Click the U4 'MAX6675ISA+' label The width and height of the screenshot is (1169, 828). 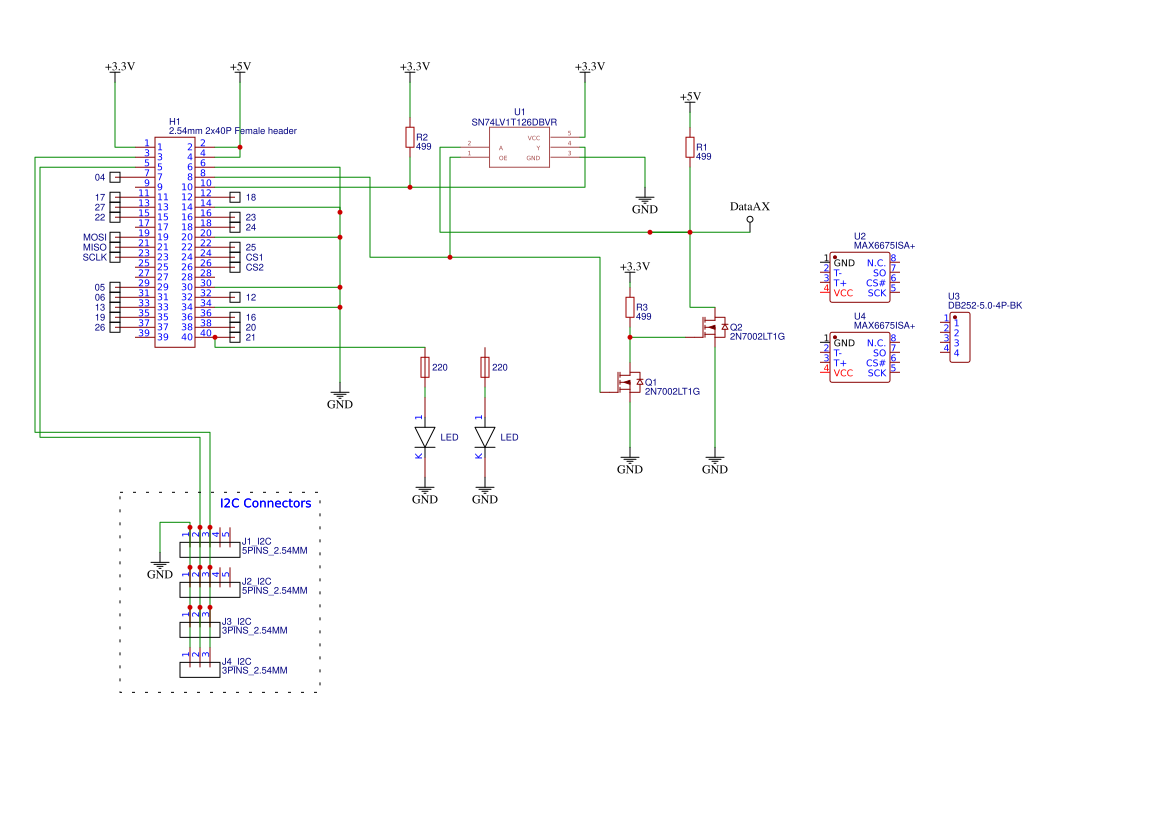tap(884, 326)
